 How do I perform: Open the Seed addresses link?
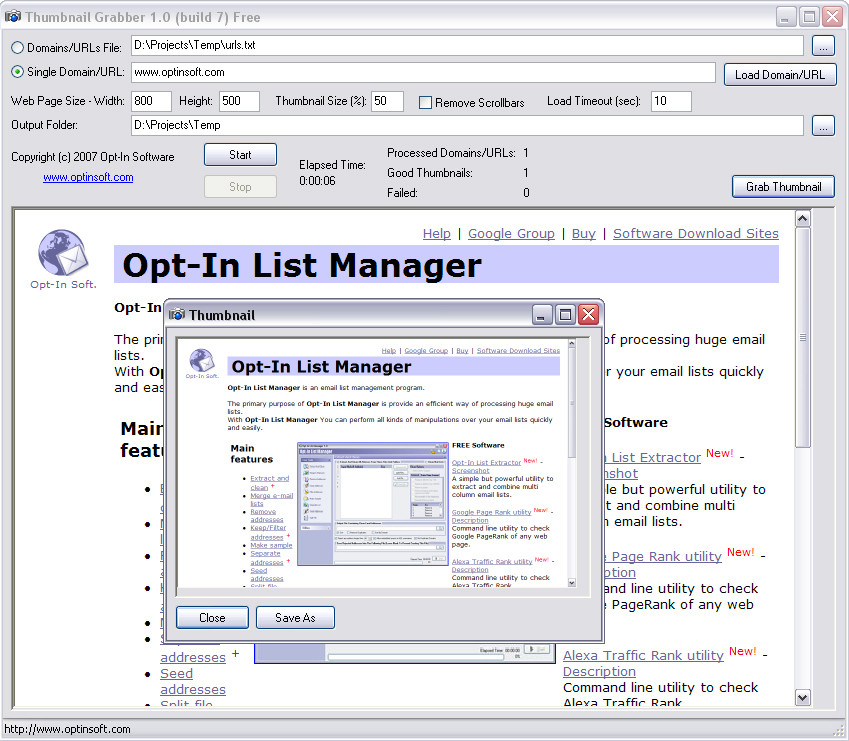coord(193,681)
